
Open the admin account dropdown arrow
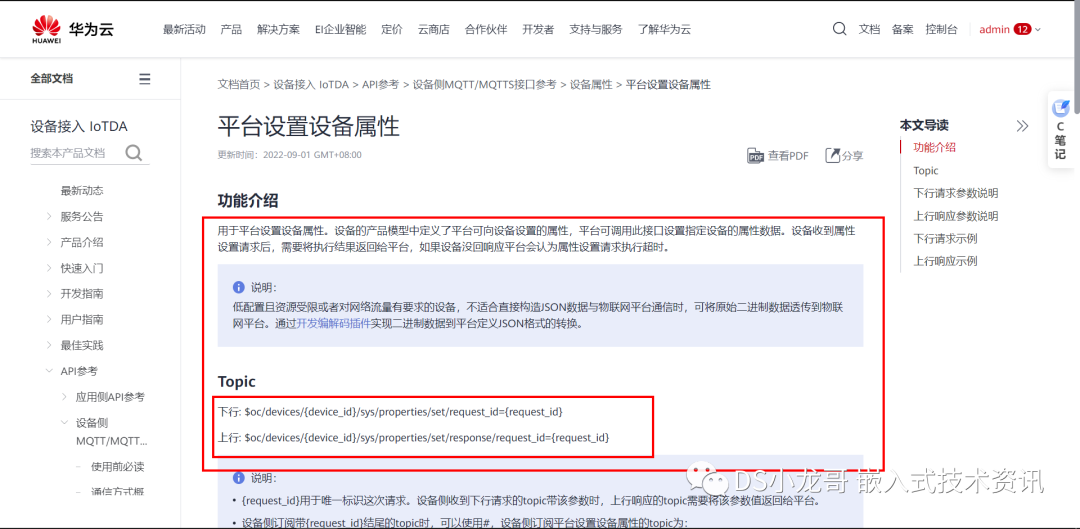point(1038,30)
